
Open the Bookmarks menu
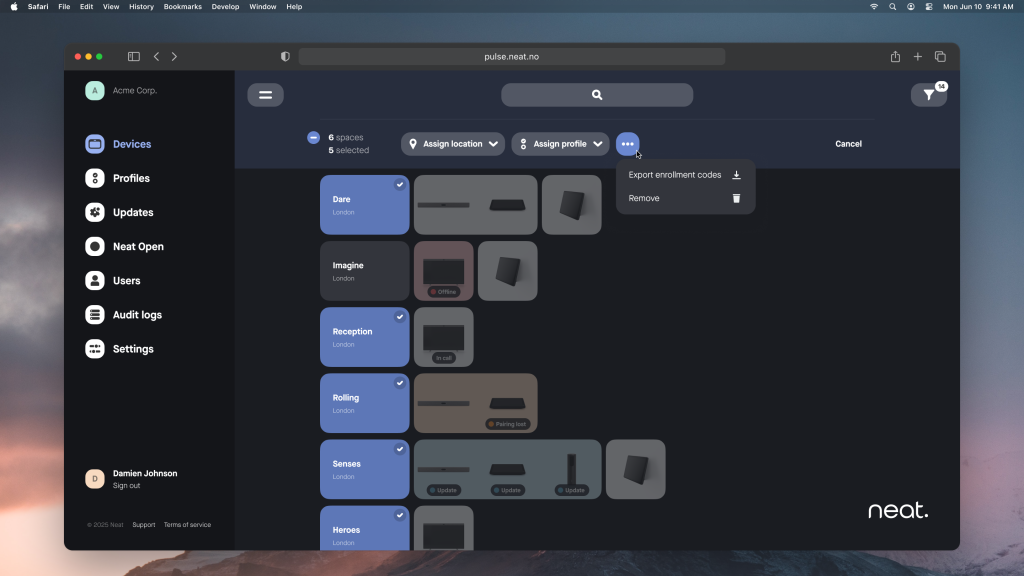coord(182,7)
